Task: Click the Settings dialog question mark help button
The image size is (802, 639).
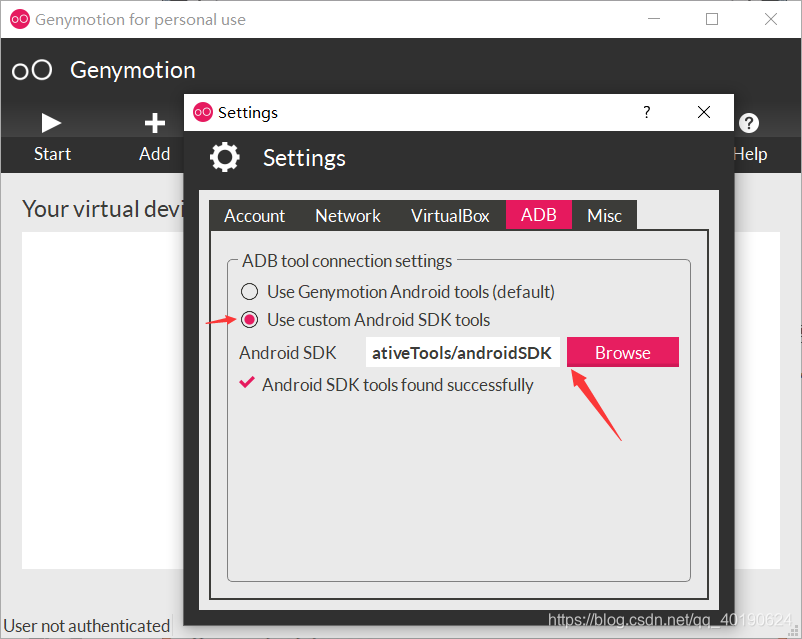Action: pos(647,112)
